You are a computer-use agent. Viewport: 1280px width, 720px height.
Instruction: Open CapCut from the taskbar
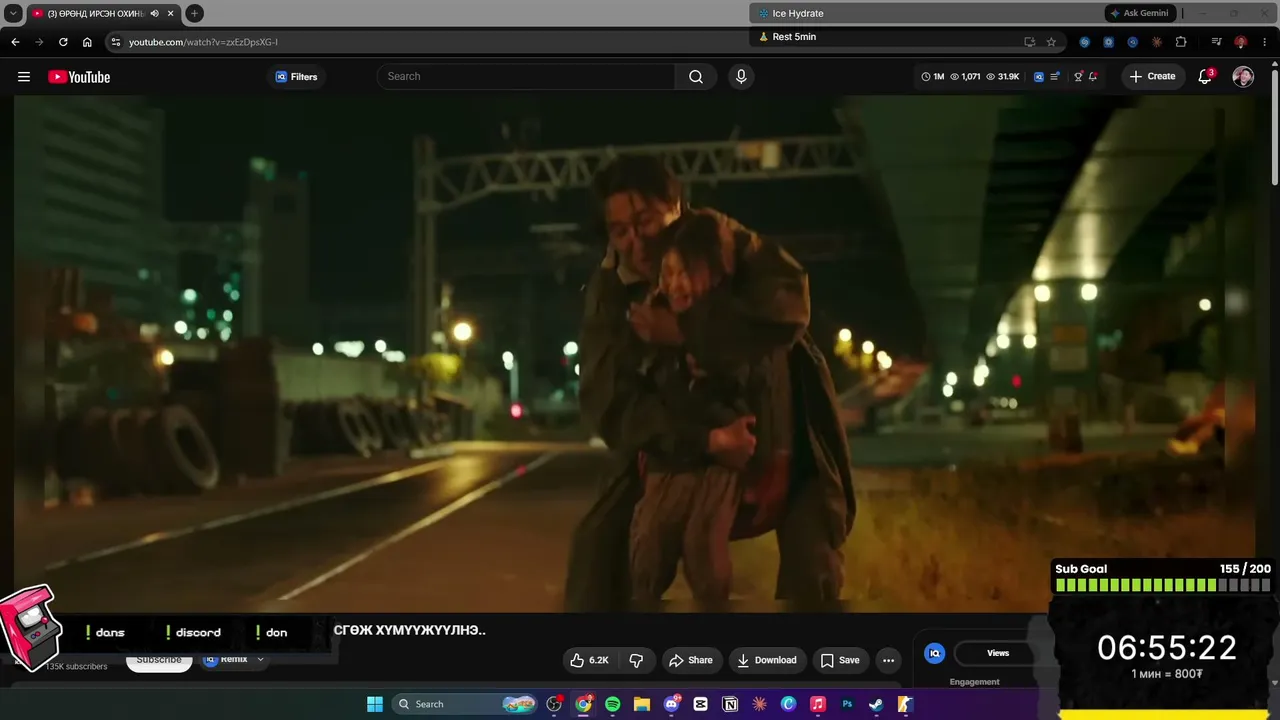point(701,704)
